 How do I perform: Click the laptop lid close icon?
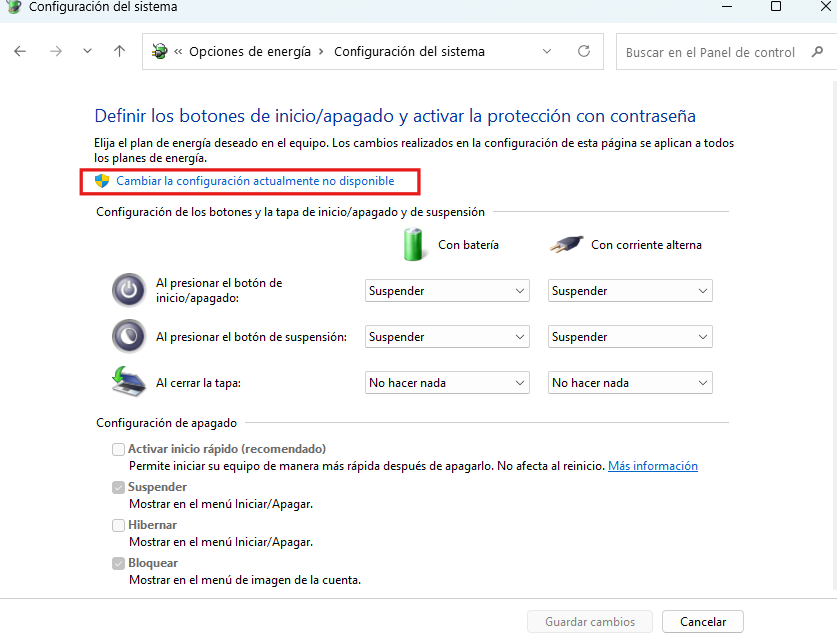pos(128,382)
